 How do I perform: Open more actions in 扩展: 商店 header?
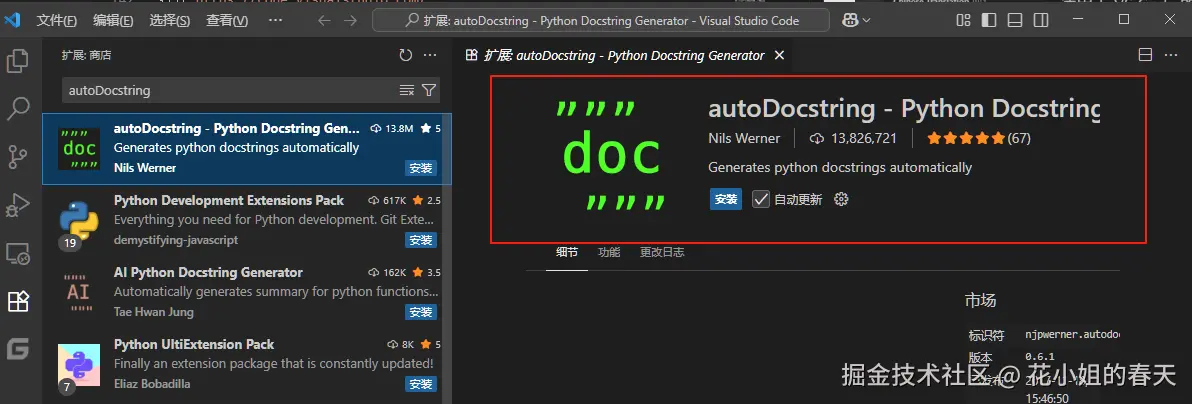click(x=430, y=55)
